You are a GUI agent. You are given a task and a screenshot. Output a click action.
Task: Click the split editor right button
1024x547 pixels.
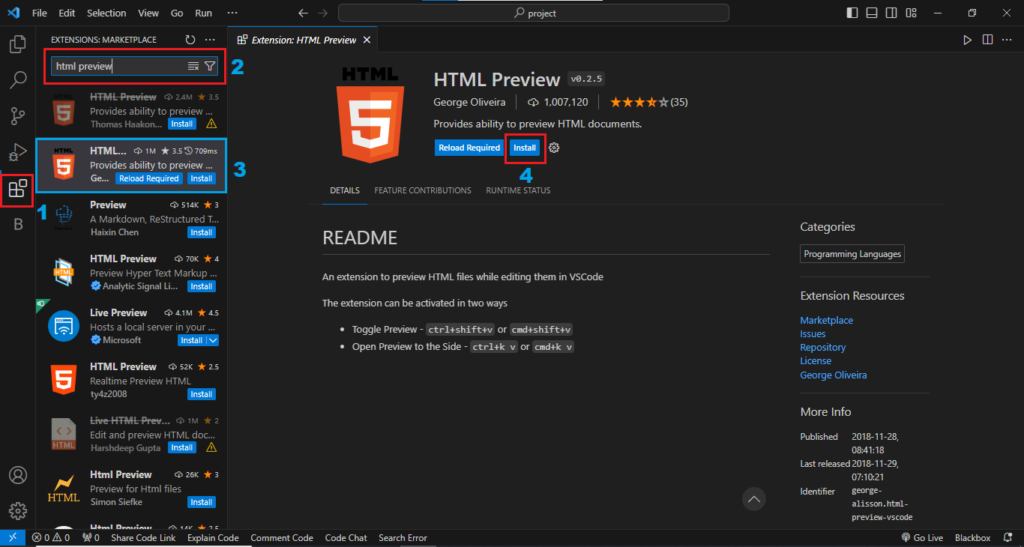tap(987, 40)
